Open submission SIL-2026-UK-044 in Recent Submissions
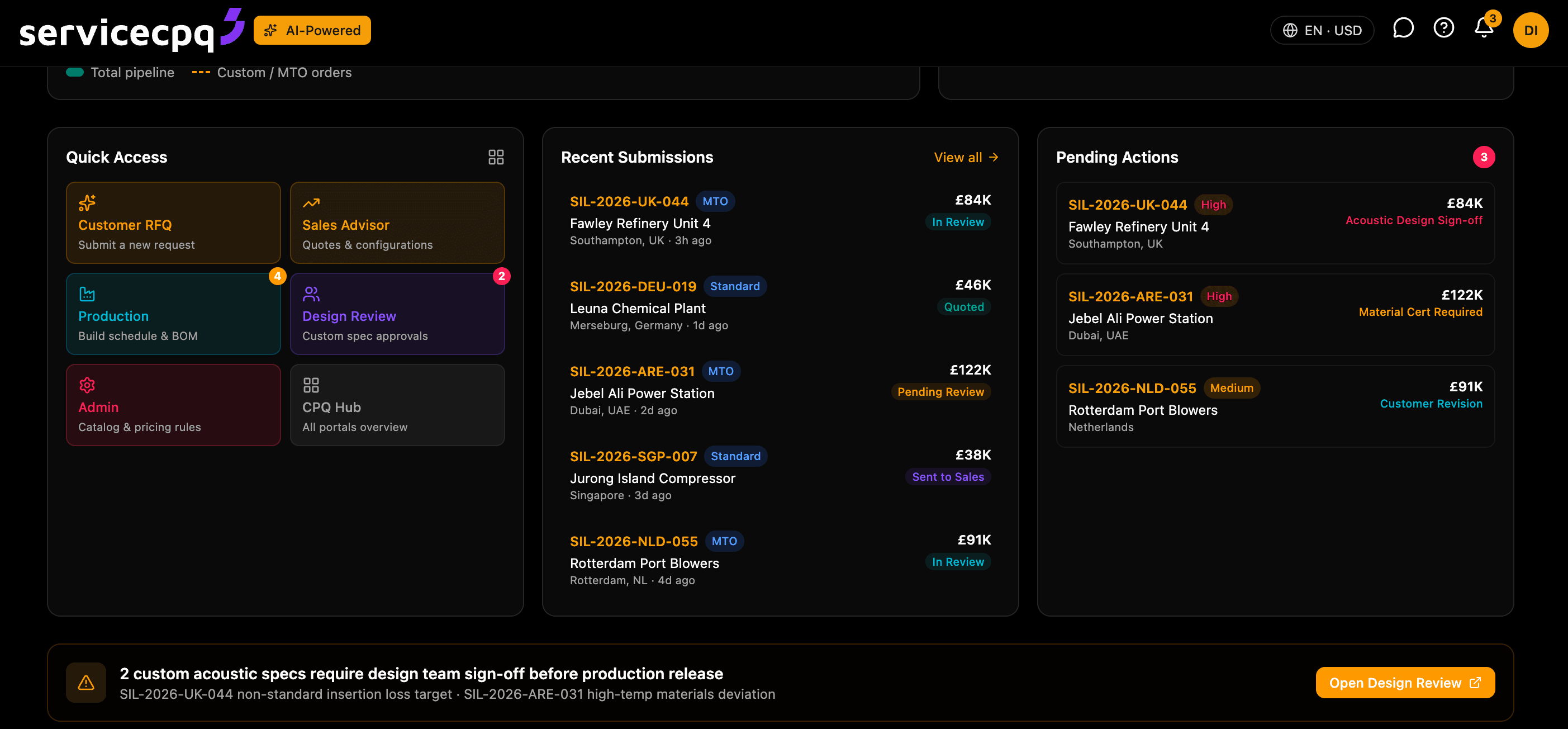 point(780,220)
